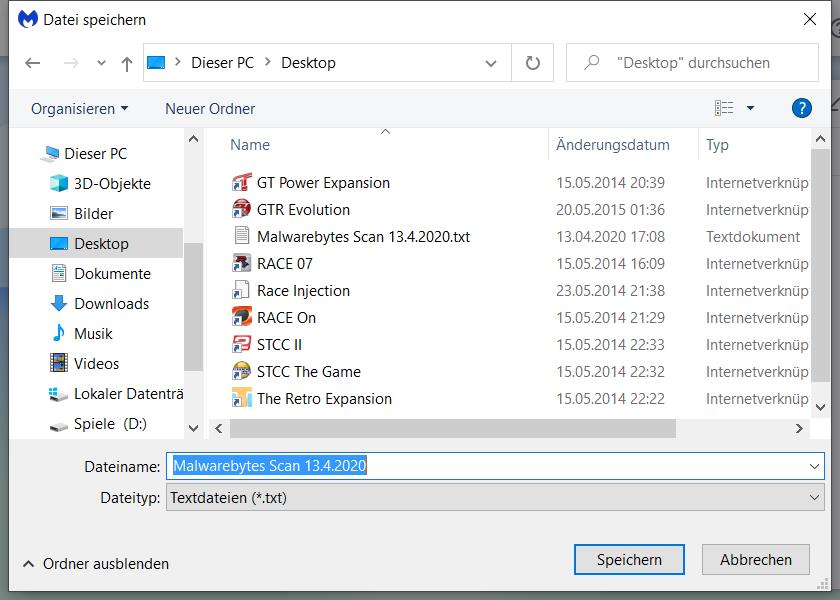Change the view layout icon
Screen dimensions: 840x600
tap(724, 108)
